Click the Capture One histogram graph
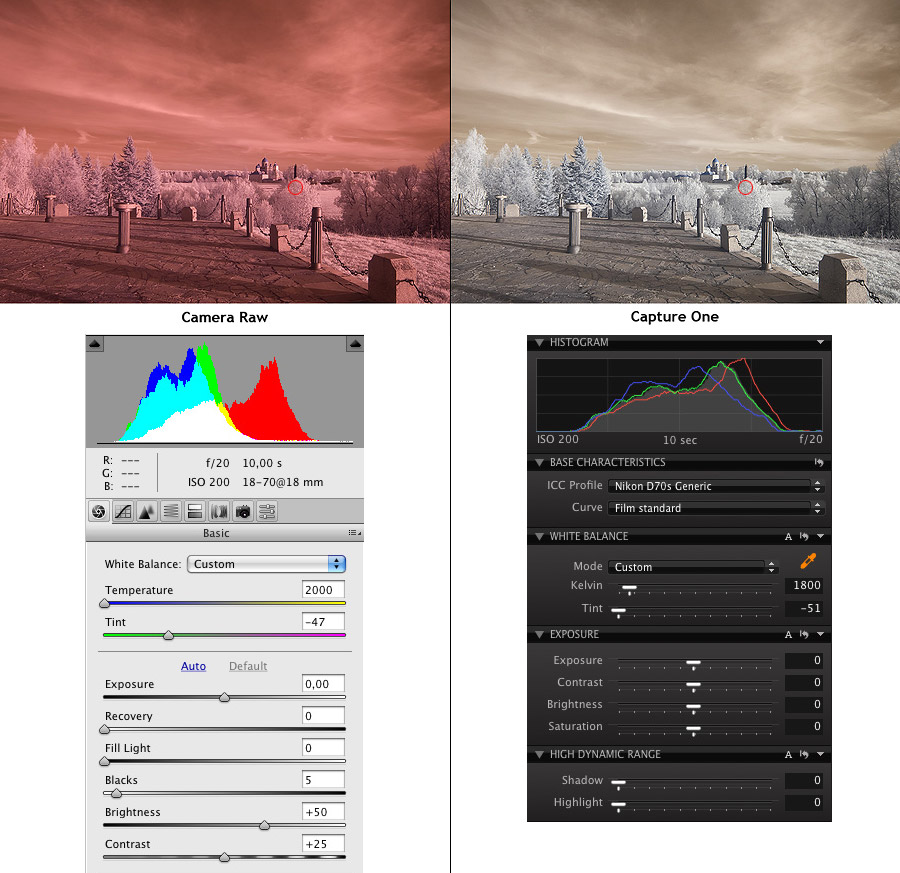Image resolution: width=900 pixels, height=873 pixels. (x=680, y=395)
